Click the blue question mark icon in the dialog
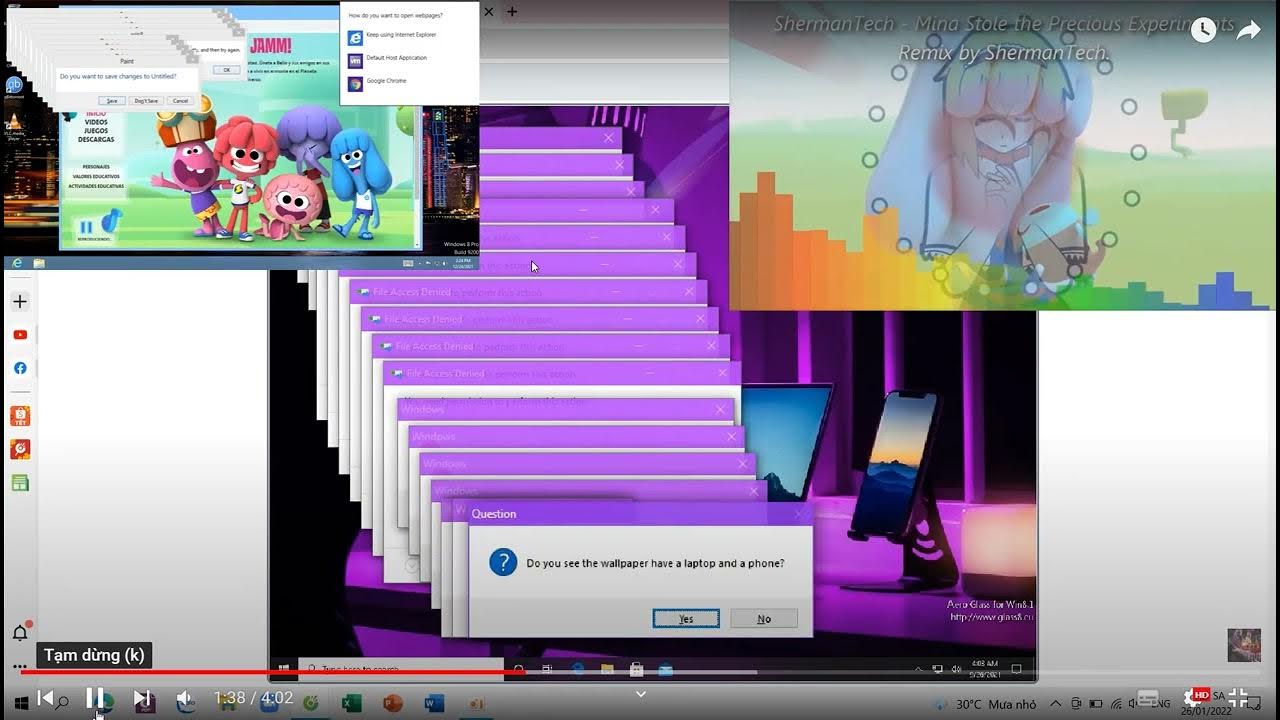1280x720 pixels. point(502,562)
